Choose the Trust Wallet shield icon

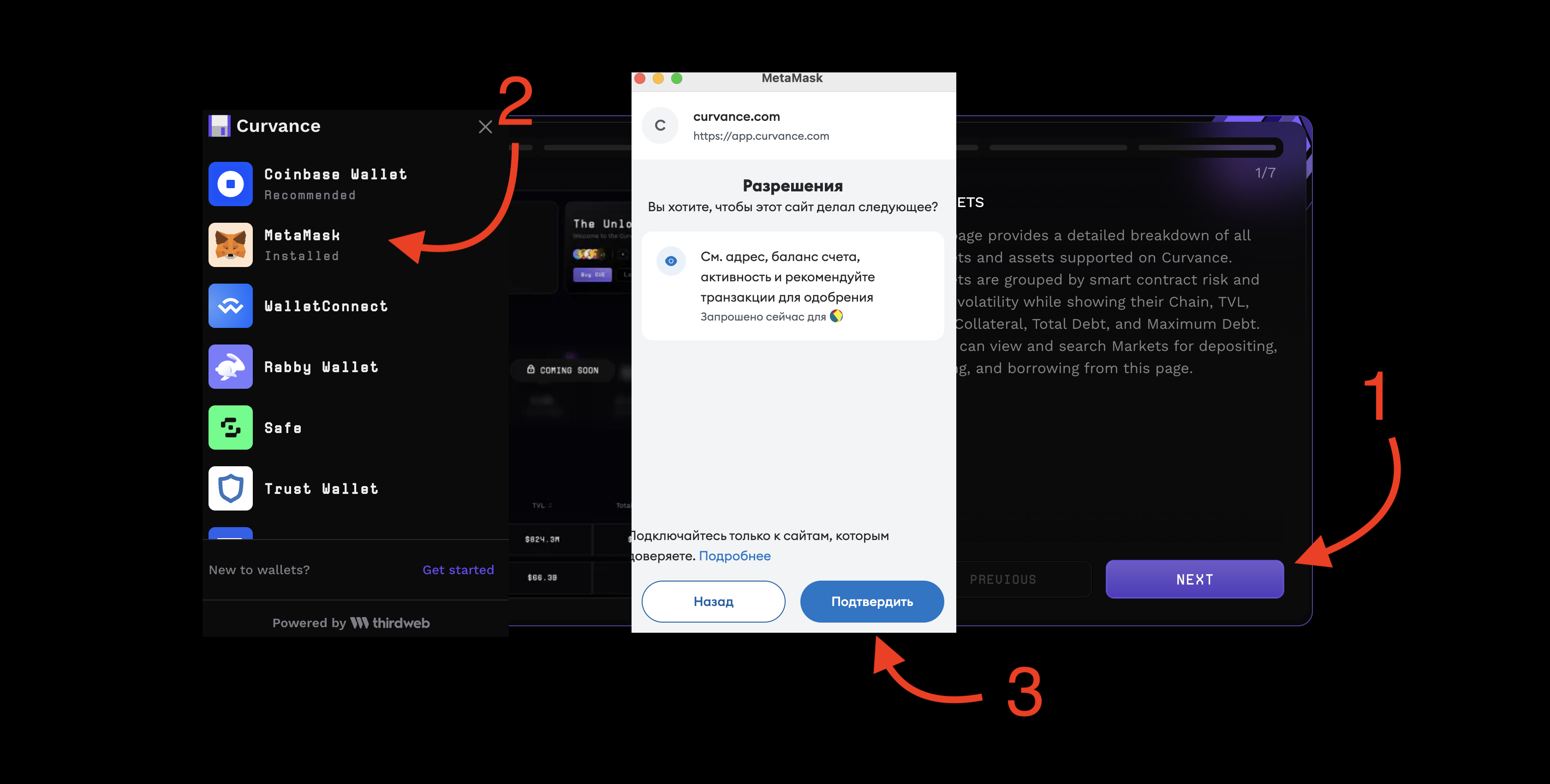coord(231,488)
